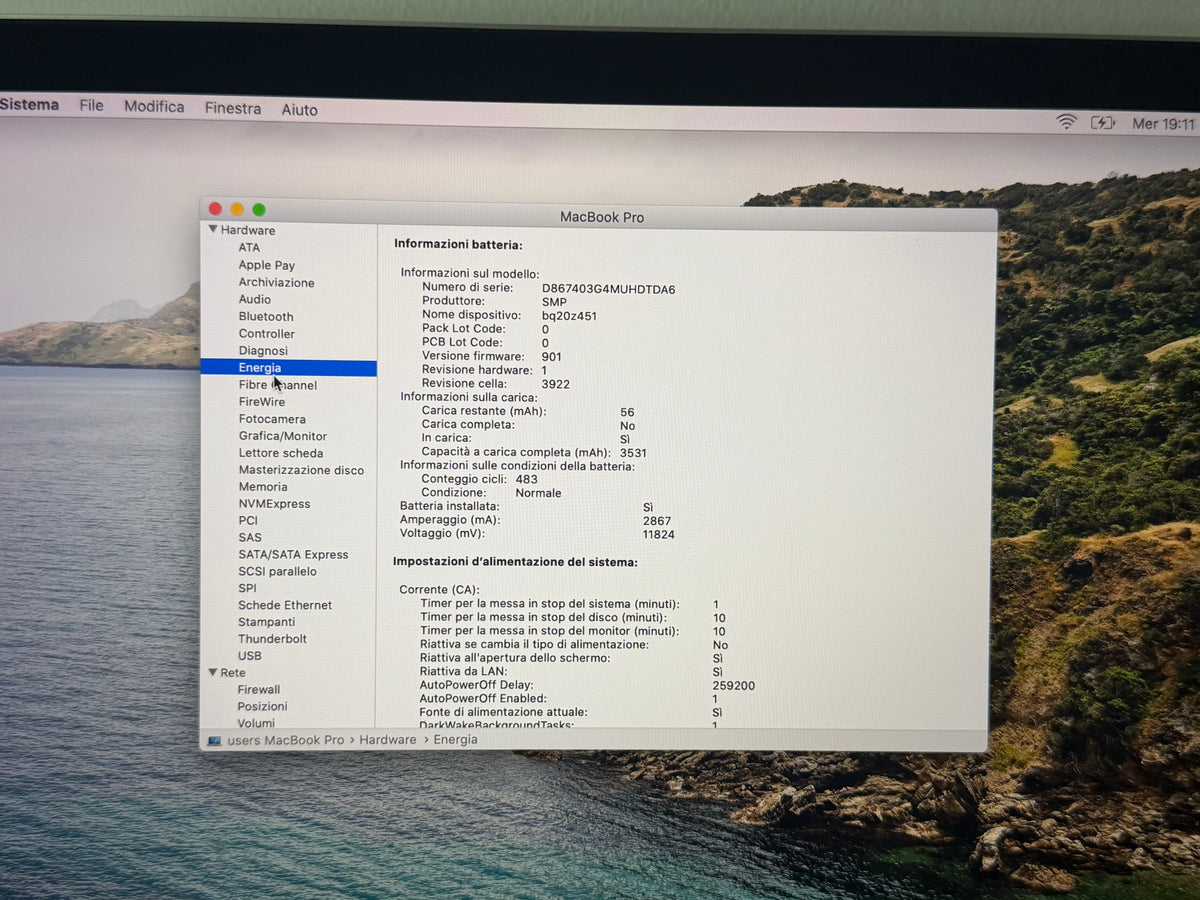The height and width of the screenshot is (900, 1200).
Task: Select Fotocamera in the sidebar
Action: [x=272, y=419]
